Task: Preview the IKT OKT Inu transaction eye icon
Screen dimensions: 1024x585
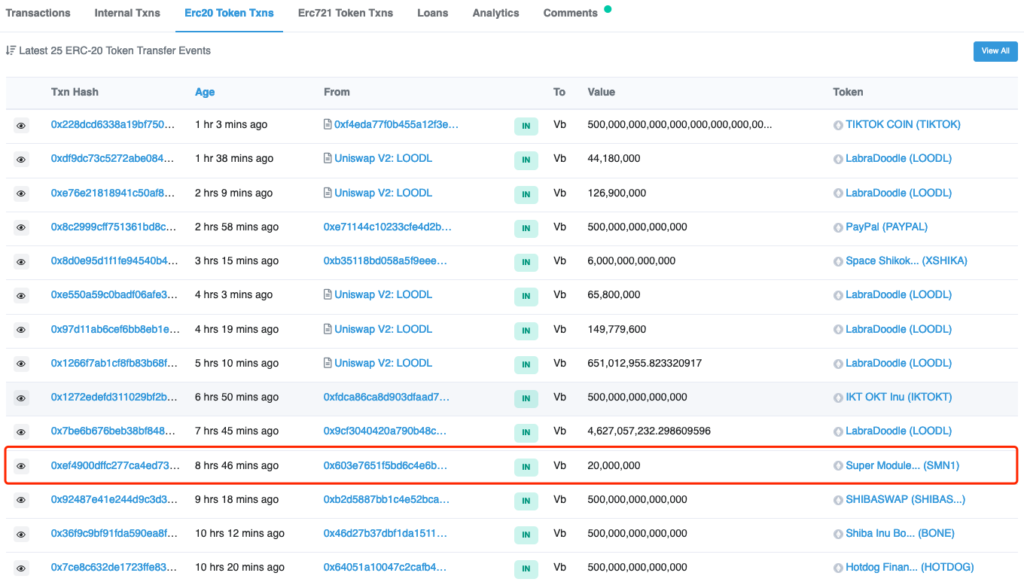Action: click(21, 398)
